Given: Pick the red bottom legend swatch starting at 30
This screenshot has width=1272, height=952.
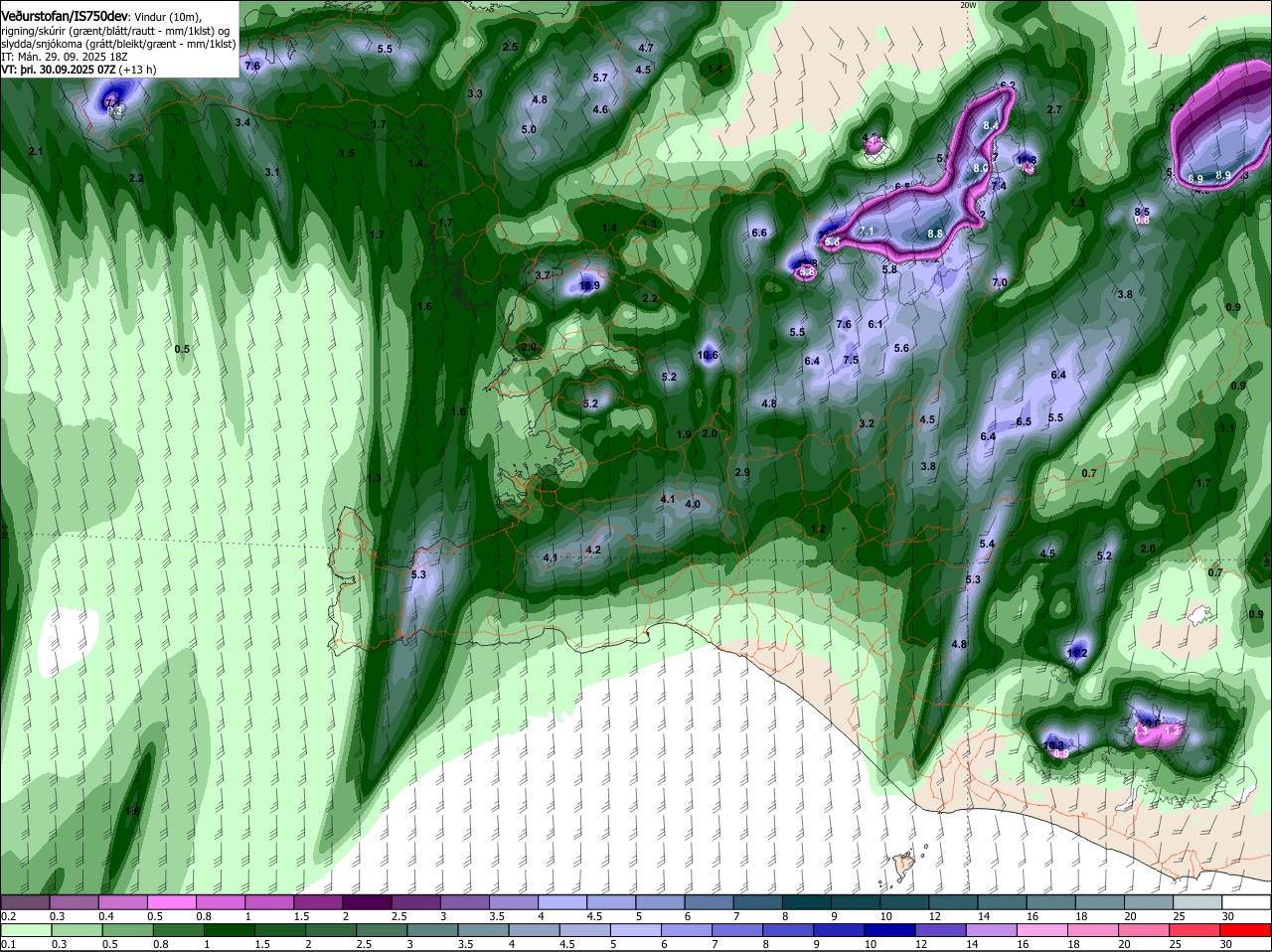Looking at the screenshot, I should 1243,930.
